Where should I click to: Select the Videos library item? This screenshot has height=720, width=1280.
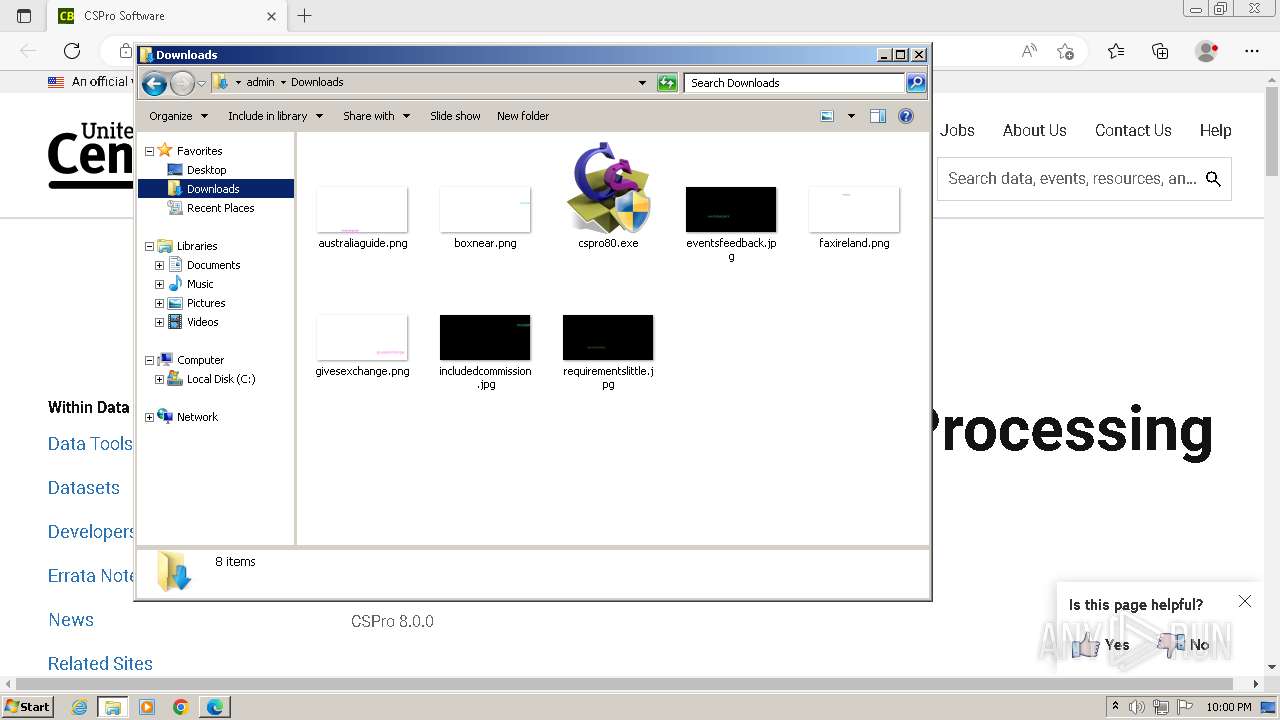pos(202,322)
